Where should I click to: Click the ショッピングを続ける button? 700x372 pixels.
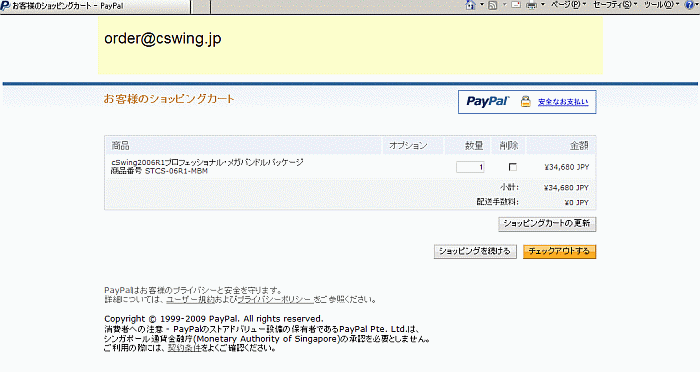[475, 251]
